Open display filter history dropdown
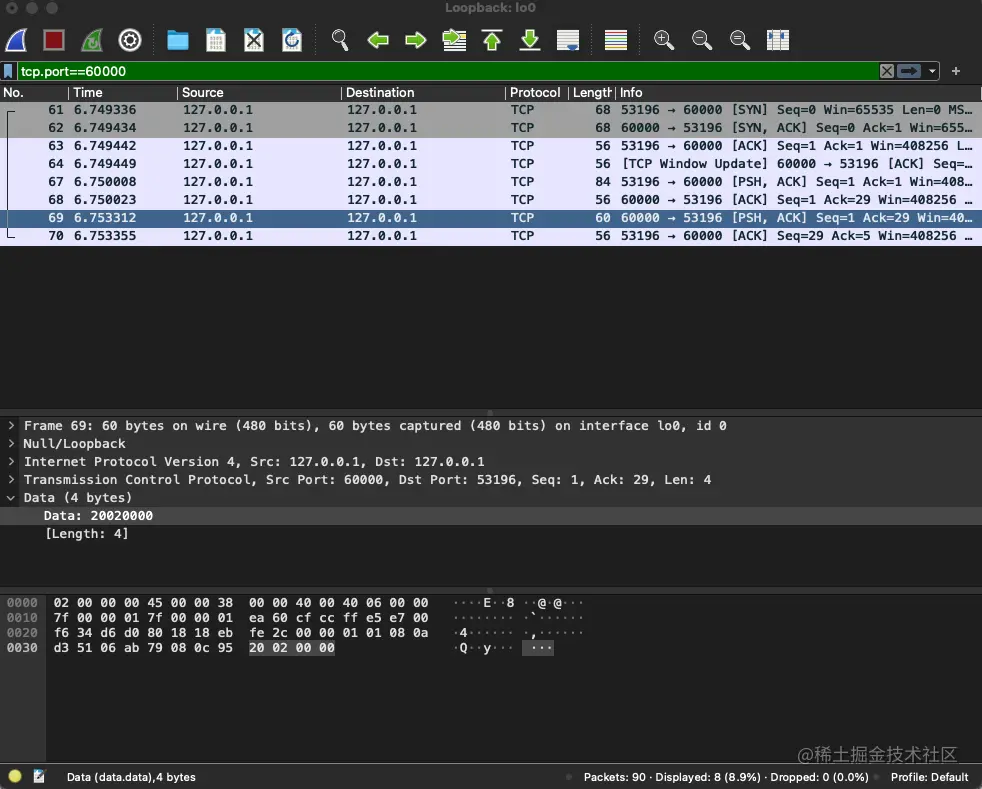 coord(932,71)
